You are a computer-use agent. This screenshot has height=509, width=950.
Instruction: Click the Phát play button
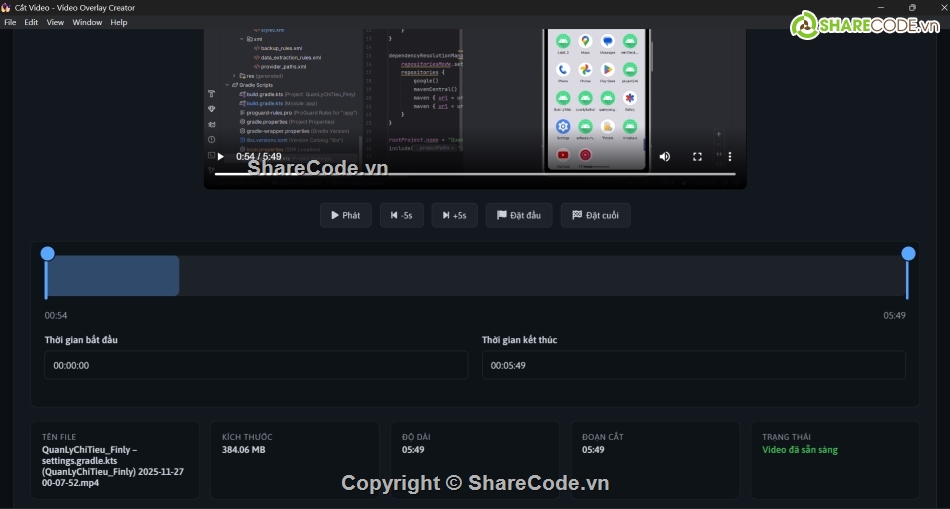pos(345,215)
